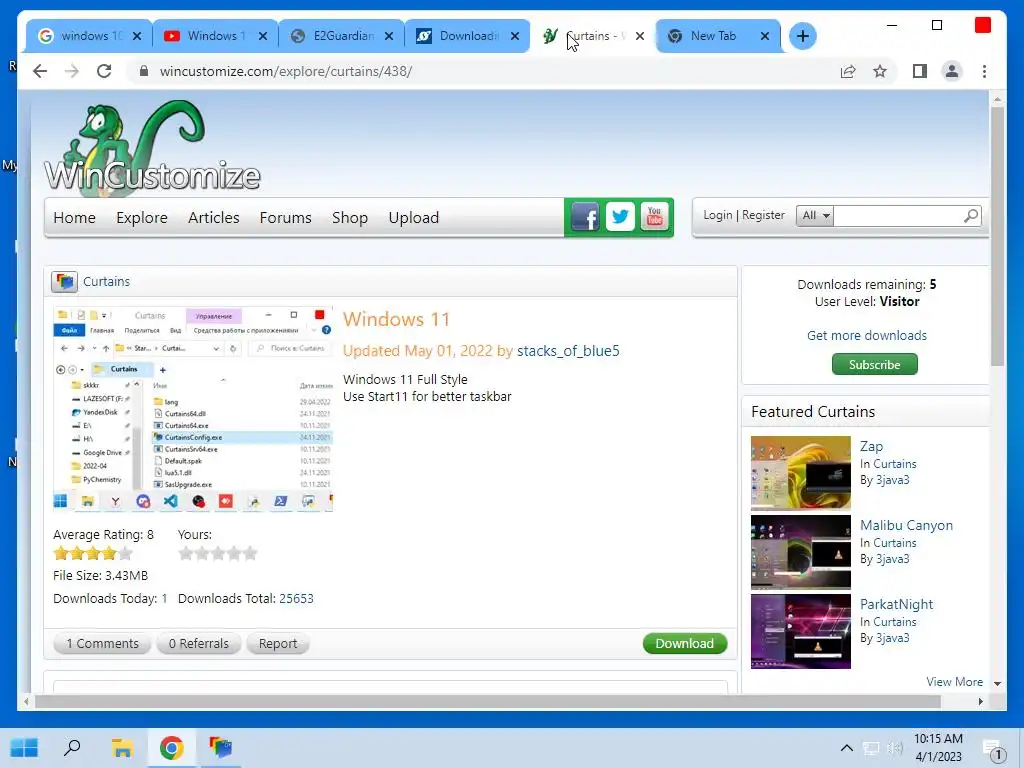Show hidden system tray icons

click(846, 748)
